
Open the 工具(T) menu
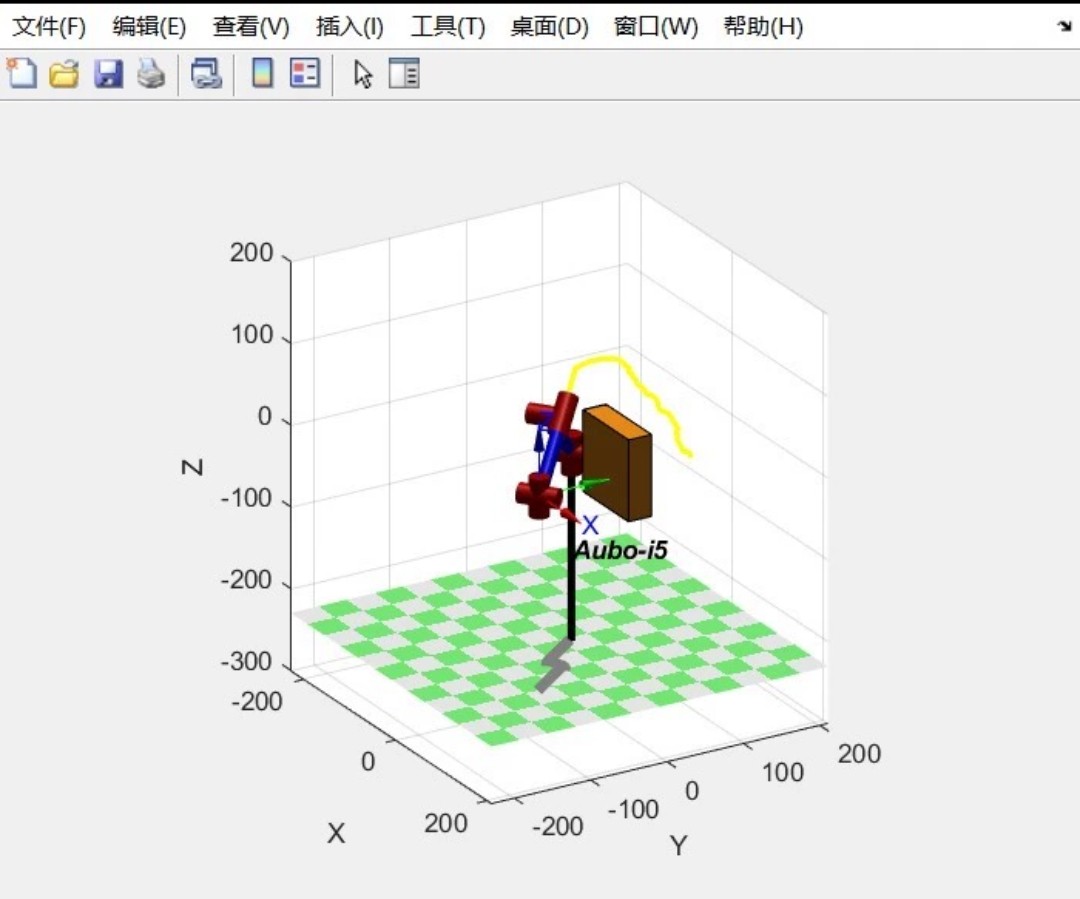(448, 27)
